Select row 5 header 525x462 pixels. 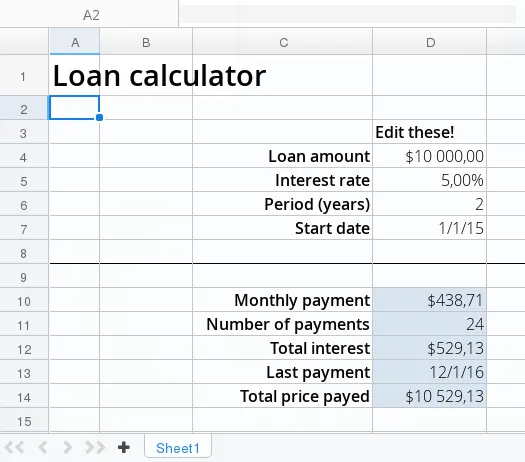tap(24, 180)
